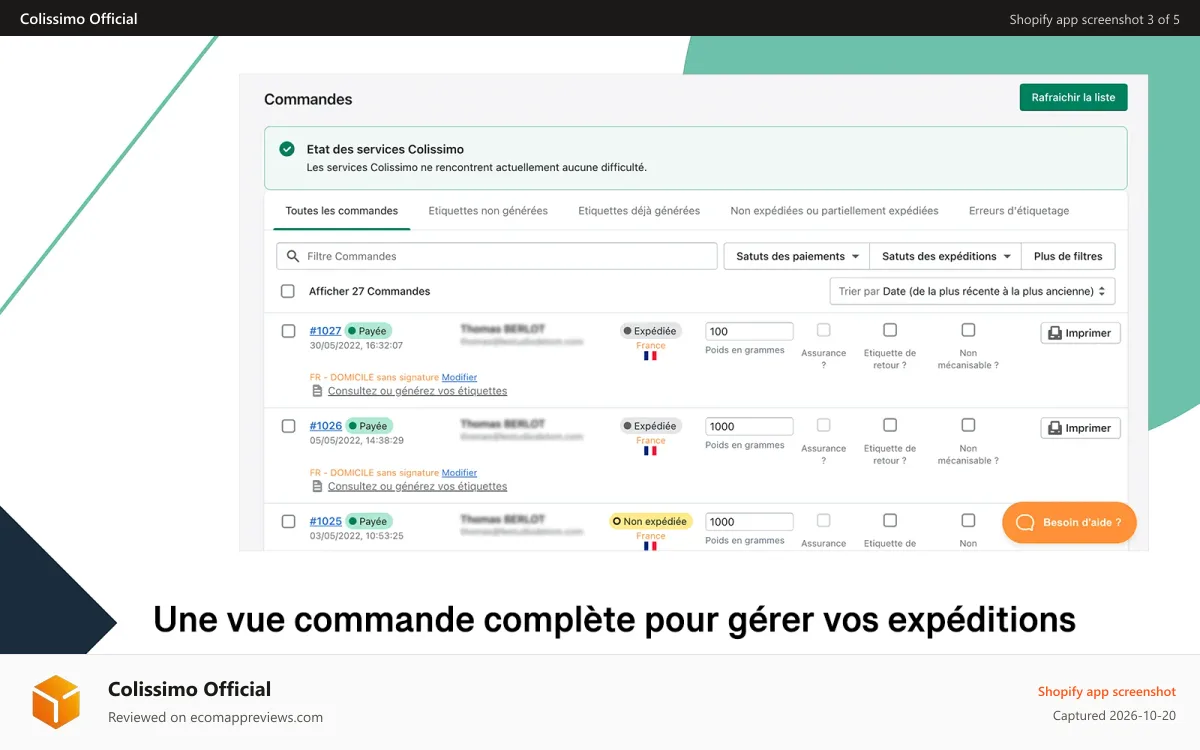This screenshot has width=1200, height=750.
Task: Click the date 05/05/2022, 14:38:29
Action: pyautogui.click(x=356, y=441)
